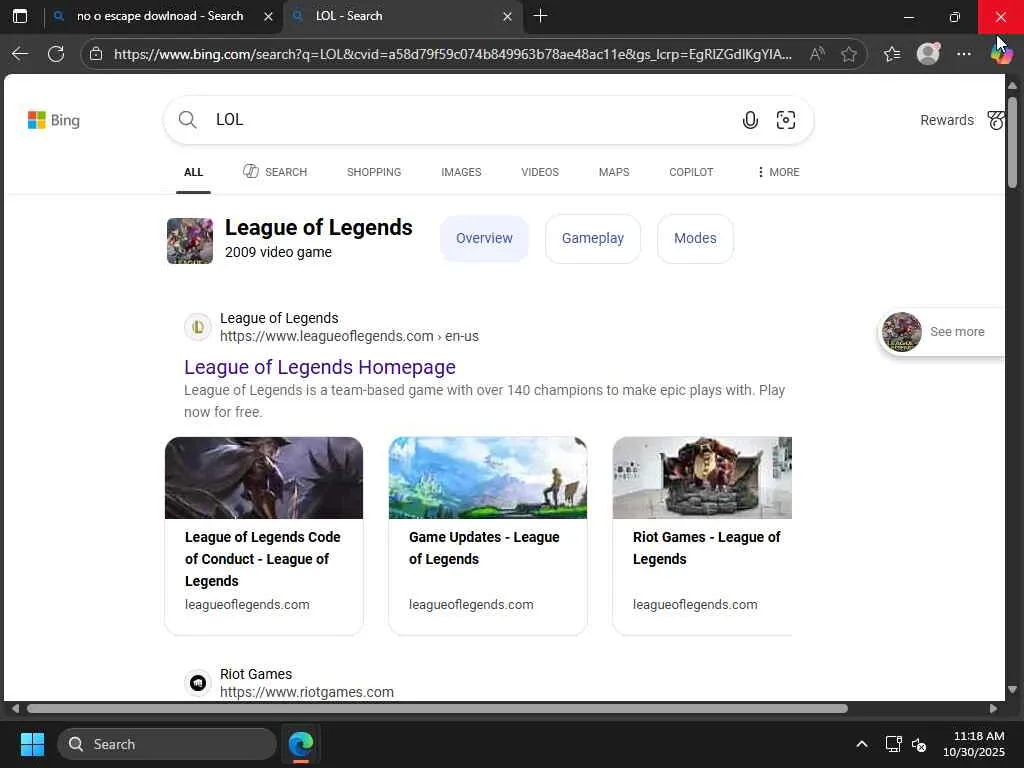Click the League of Legends game thumbnail

tap(189, 241)
